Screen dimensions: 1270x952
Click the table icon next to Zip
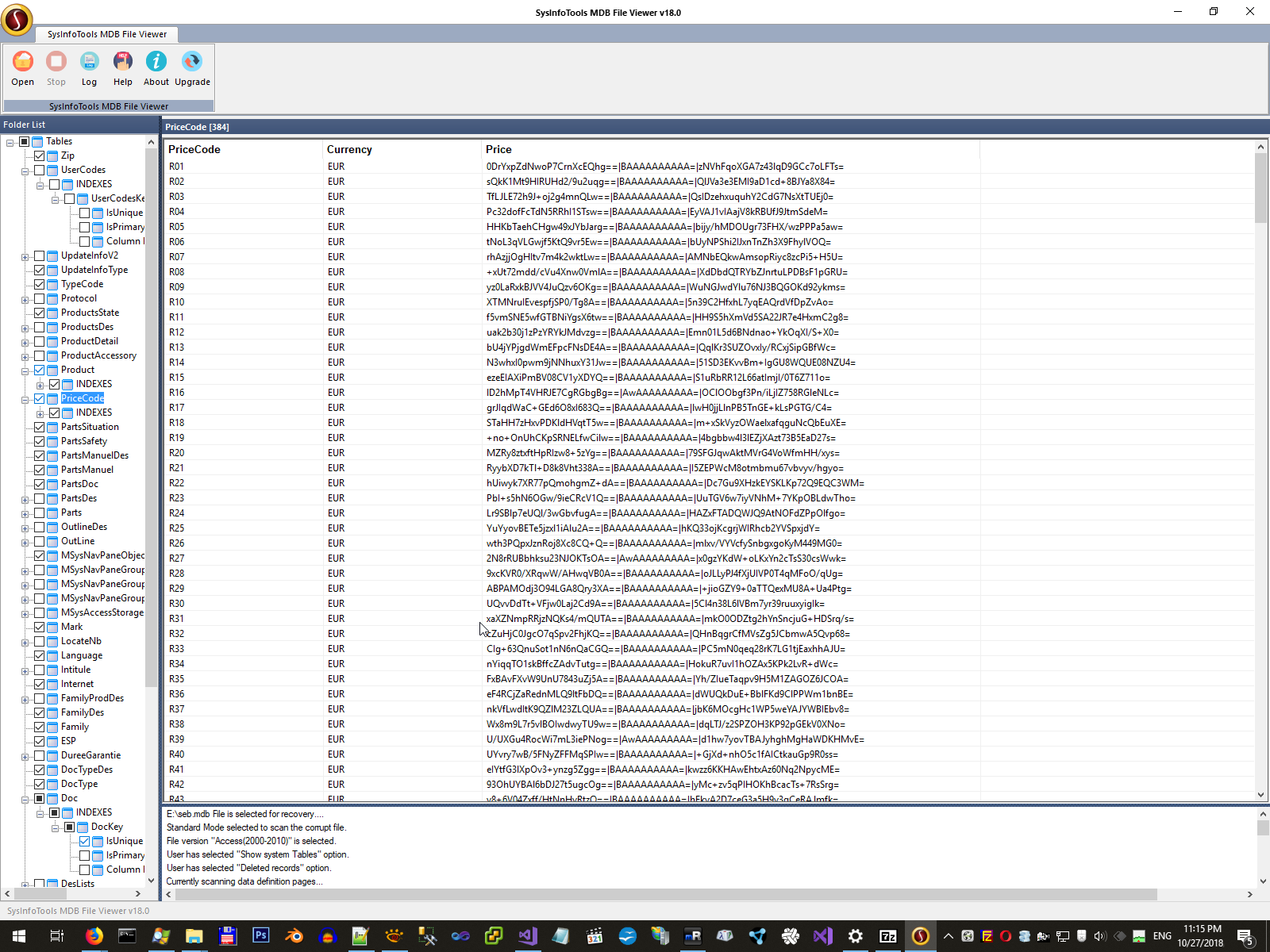pos(52,155)
